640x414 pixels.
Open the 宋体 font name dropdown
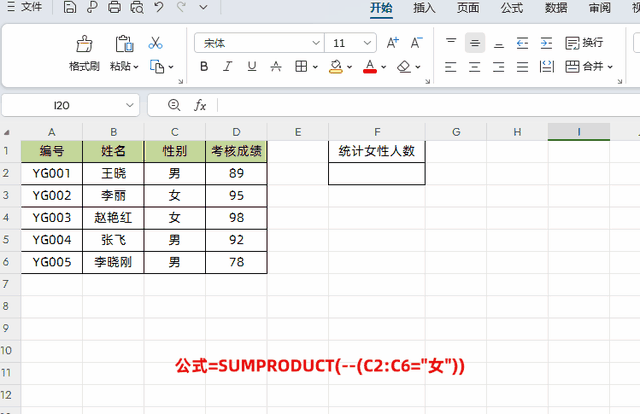click(x=316, y=43)
